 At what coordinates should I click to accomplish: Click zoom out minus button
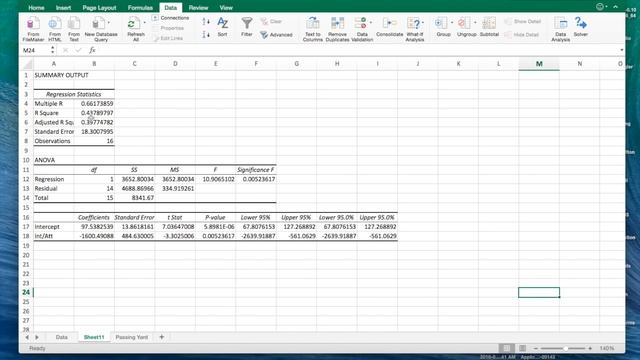(x=536, y=349)
